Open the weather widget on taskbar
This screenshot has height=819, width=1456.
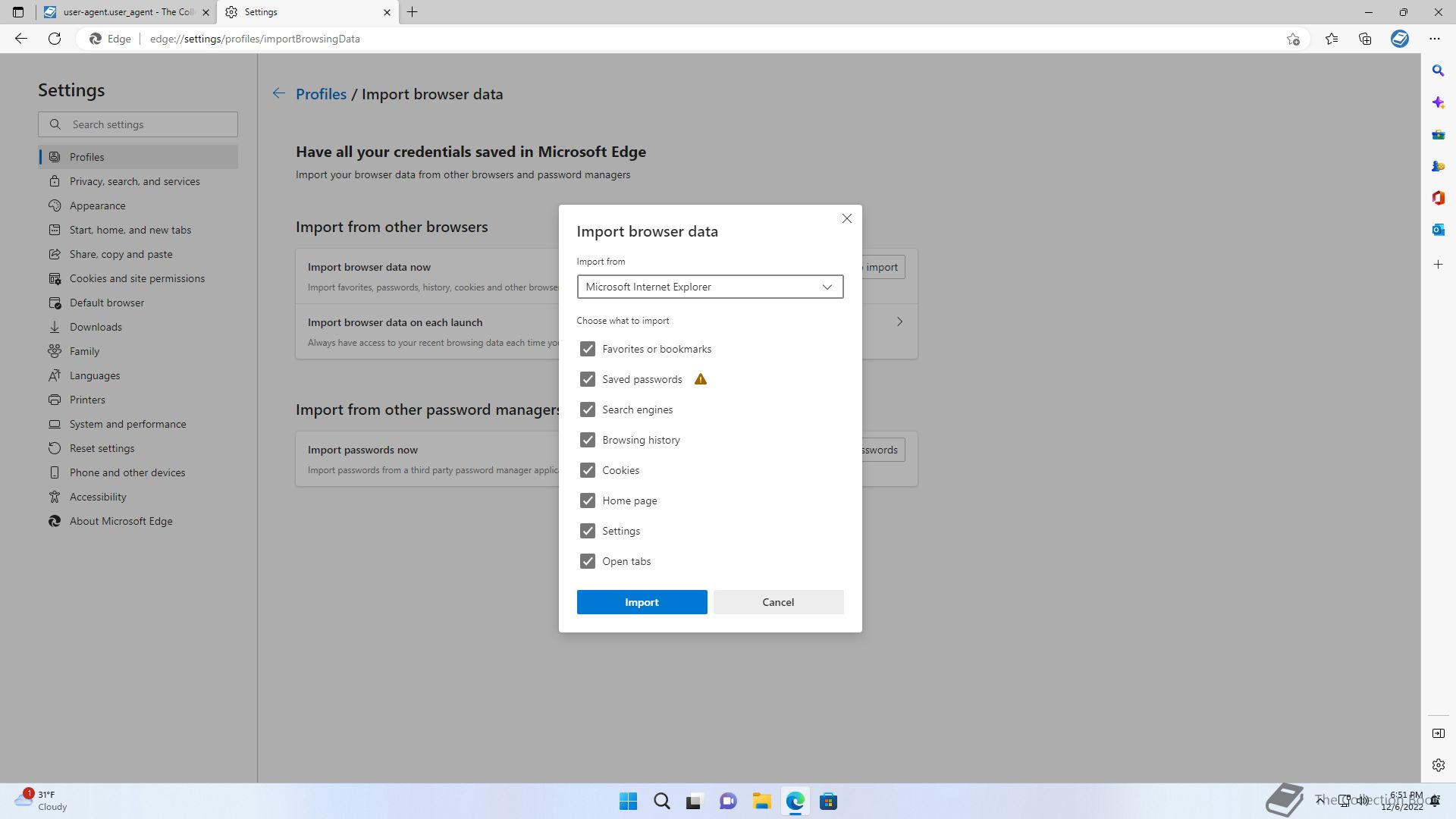click(42, 801)
